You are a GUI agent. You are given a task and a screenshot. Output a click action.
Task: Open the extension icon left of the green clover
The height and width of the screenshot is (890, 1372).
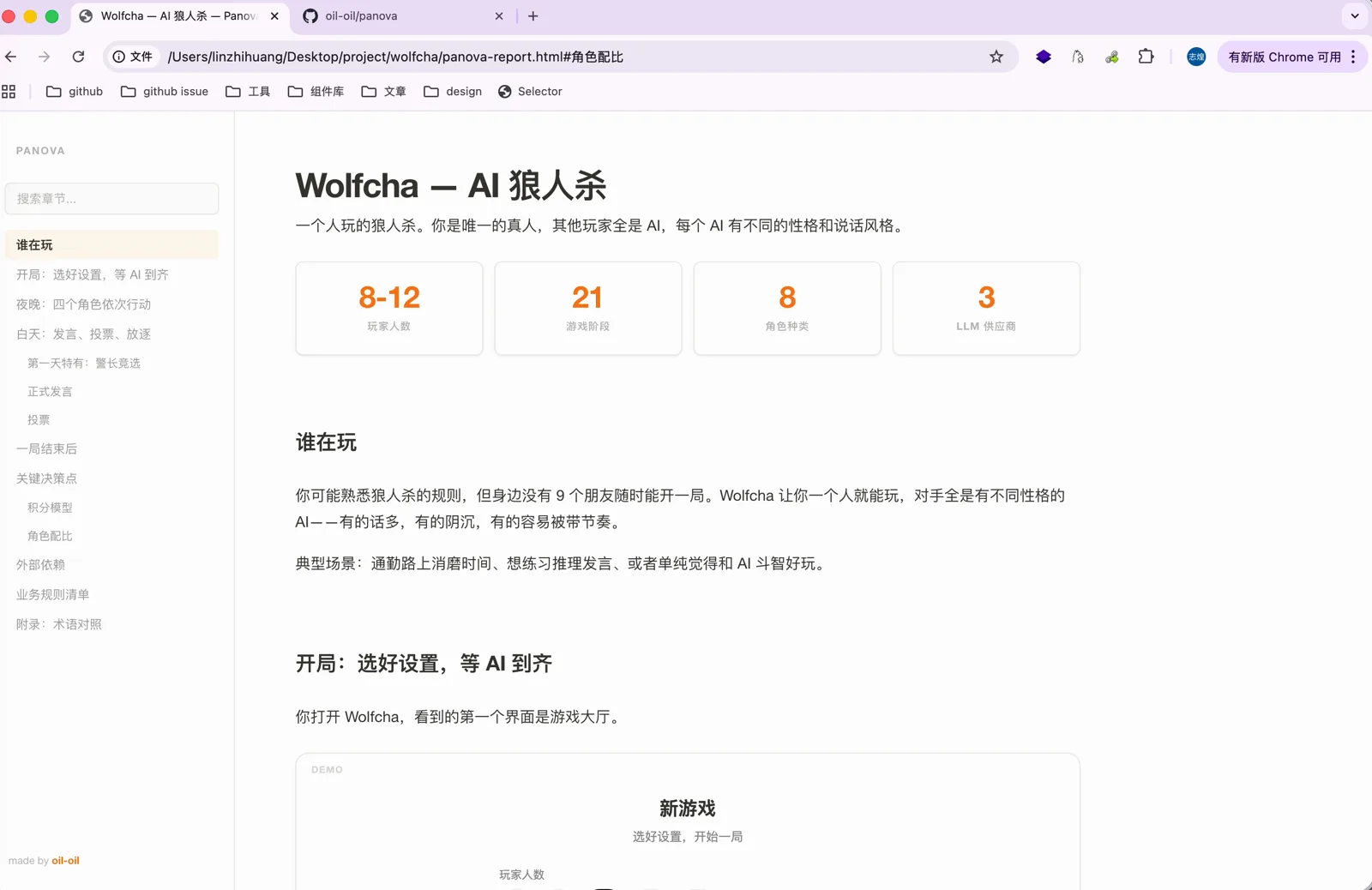(x=1078, y=57)
